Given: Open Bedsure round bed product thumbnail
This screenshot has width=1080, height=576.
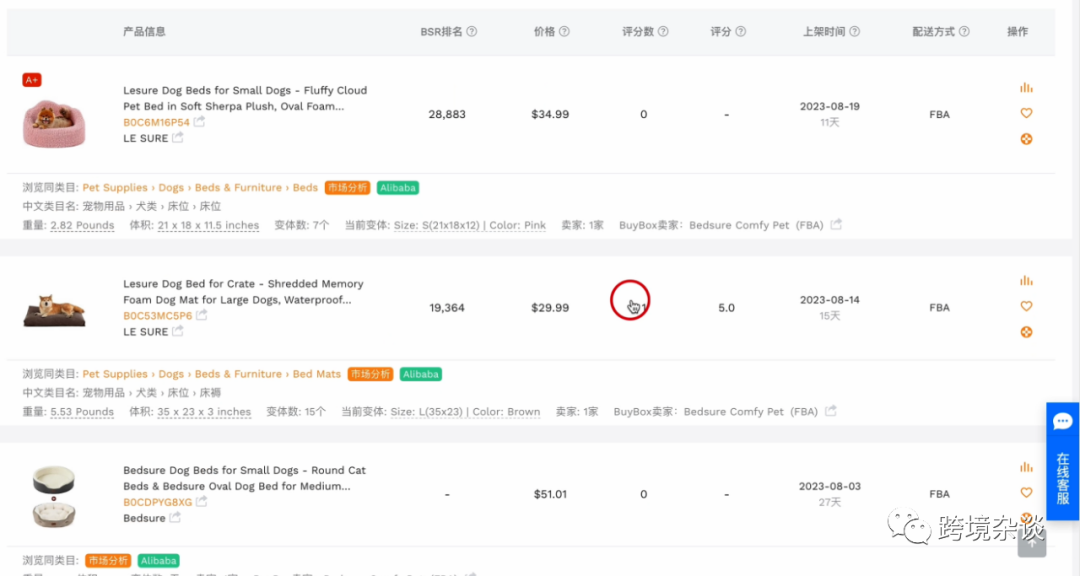Looking at the screenshot, I should point(54,496).
